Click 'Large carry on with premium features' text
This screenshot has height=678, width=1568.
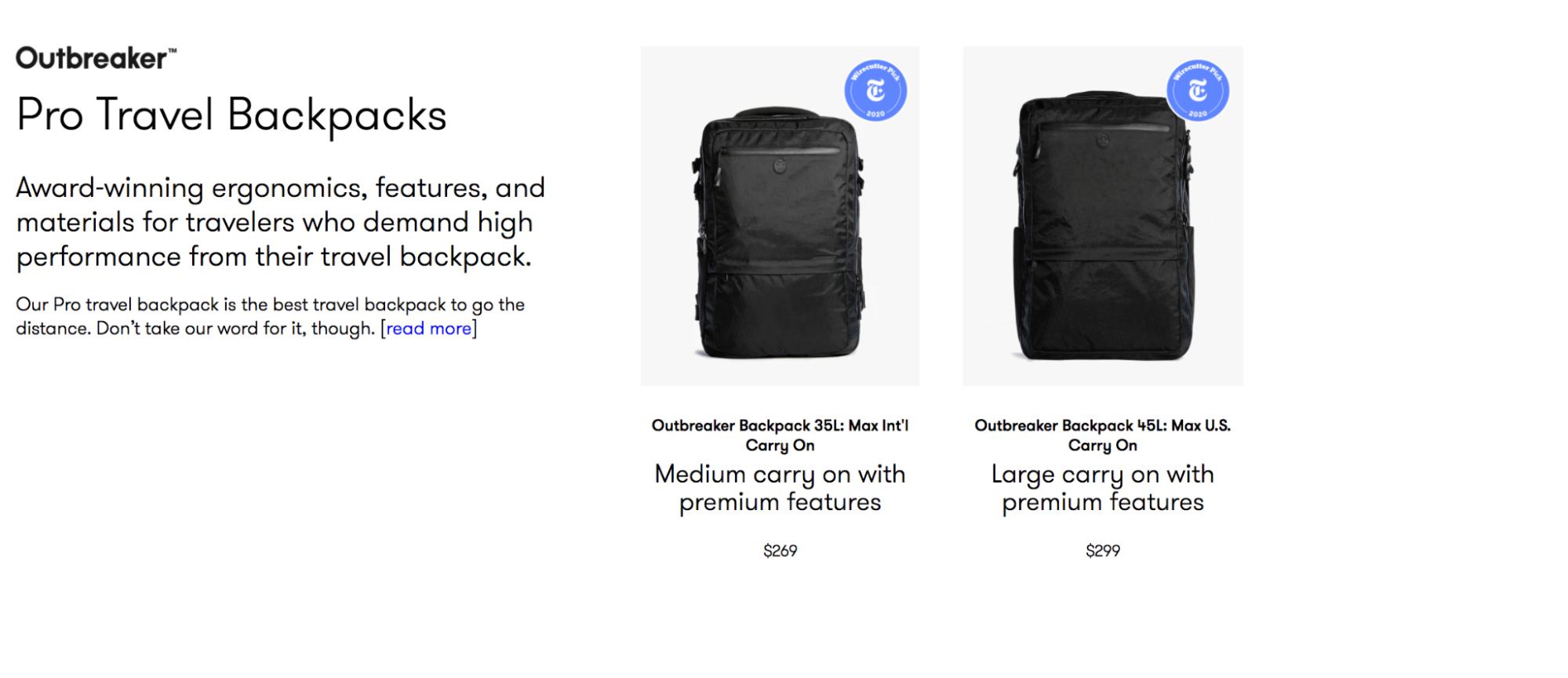click(1103, 487)
